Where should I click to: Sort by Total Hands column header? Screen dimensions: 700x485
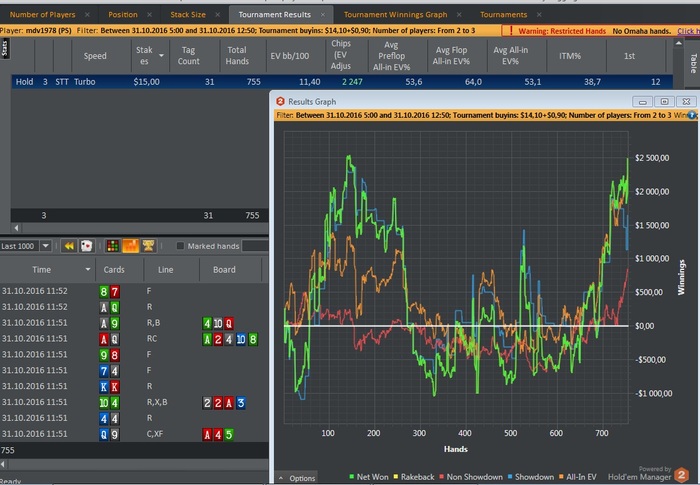coord(237,56)
